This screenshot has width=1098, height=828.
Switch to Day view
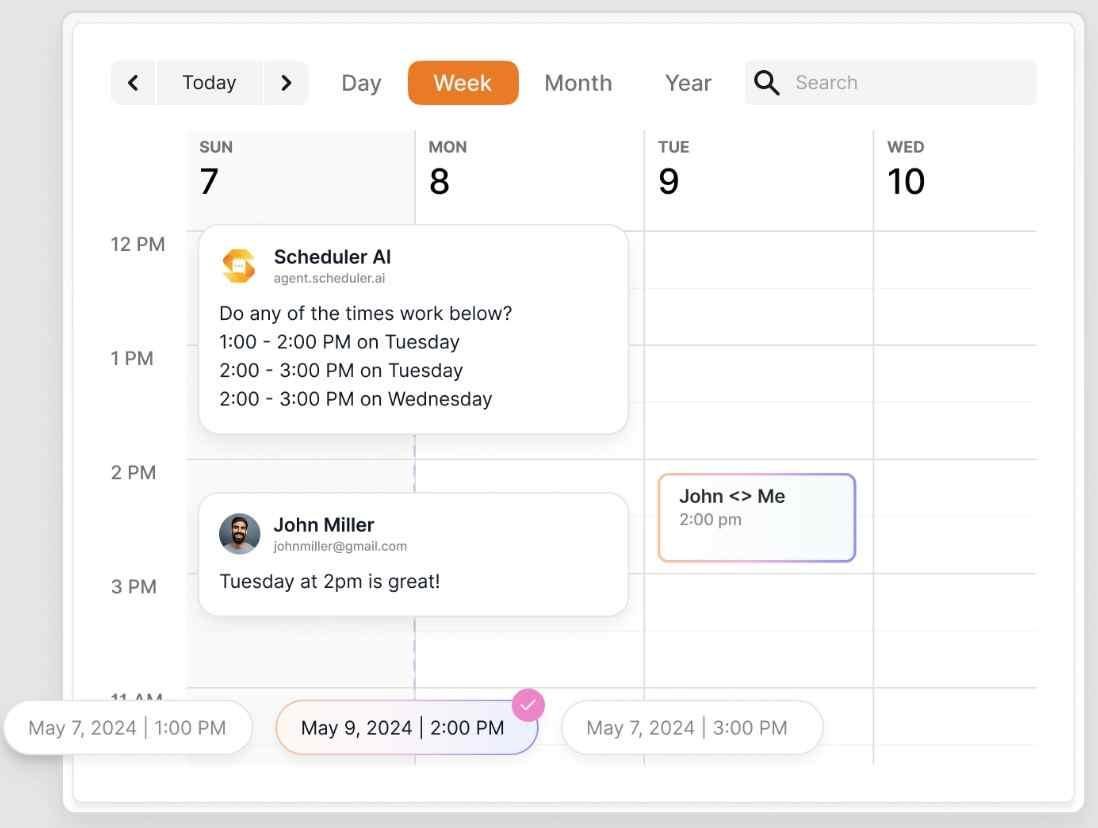pos(361,83)
